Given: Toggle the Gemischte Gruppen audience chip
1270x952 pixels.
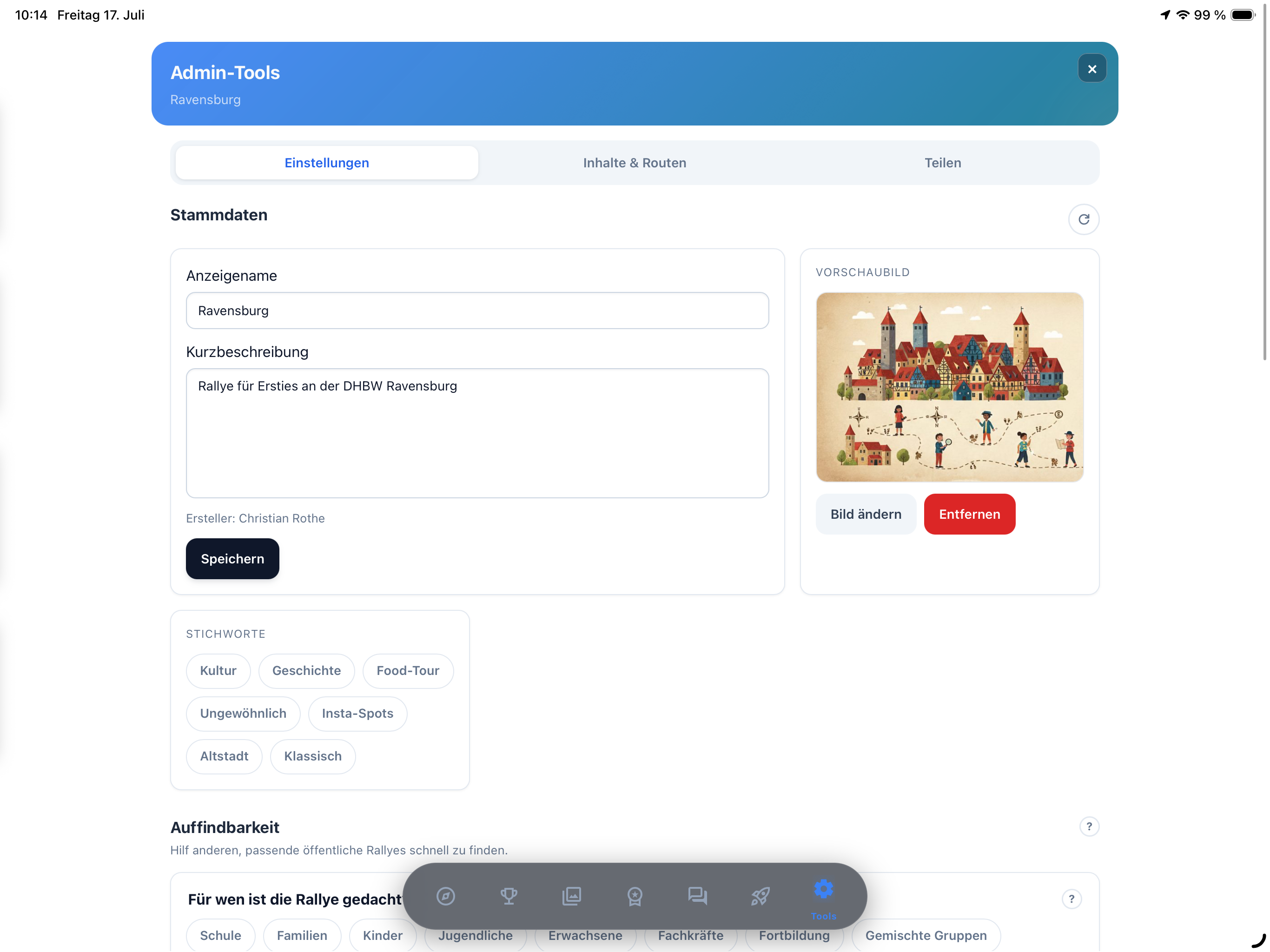Looking at the screenshot, I should click(926, 935).
